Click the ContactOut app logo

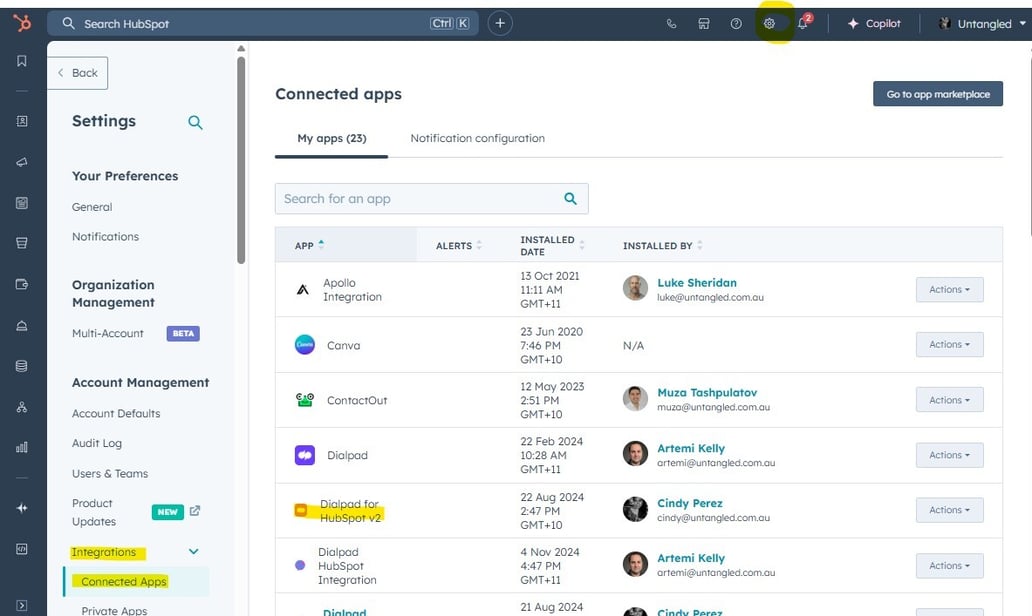click(x=305, y=399)
